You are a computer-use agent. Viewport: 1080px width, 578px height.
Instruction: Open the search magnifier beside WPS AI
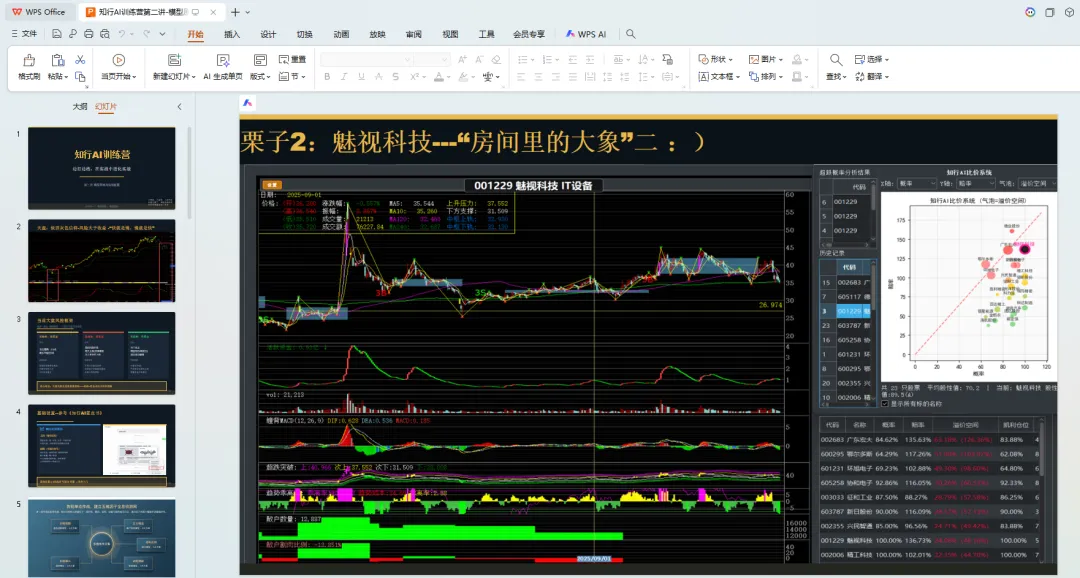coord(630,34)
